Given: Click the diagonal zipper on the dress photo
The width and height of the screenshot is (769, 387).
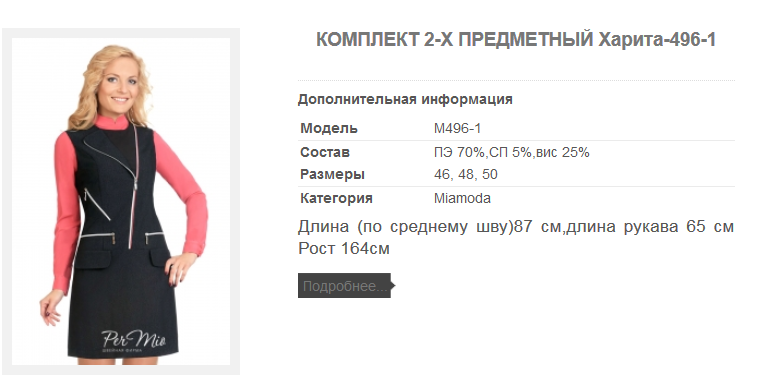Looking at the screenshot, I should pos(110,155).
